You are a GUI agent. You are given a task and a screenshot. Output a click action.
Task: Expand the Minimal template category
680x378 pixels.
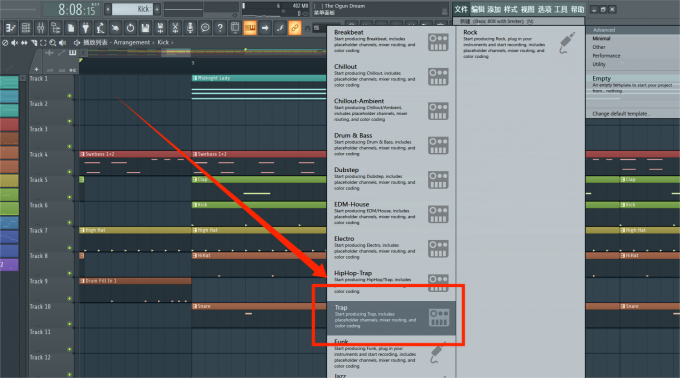[x=601, y=39]
